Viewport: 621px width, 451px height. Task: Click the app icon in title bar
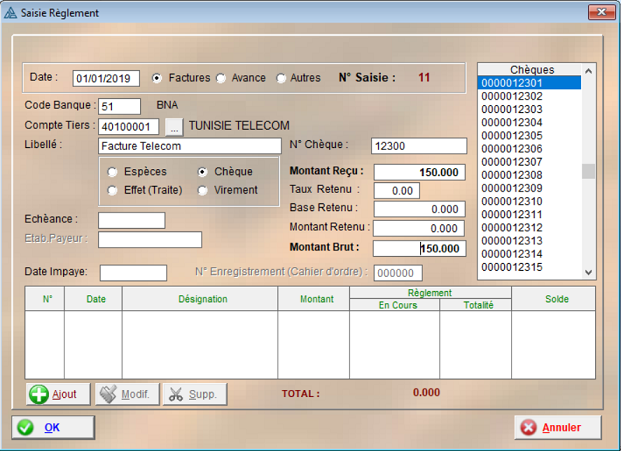click(10, 11)
